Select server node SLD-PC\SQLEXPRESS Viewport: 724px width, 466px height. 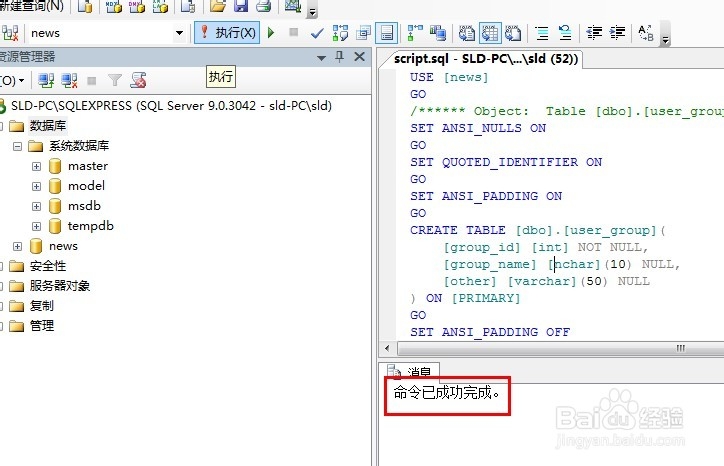(171, 106)
